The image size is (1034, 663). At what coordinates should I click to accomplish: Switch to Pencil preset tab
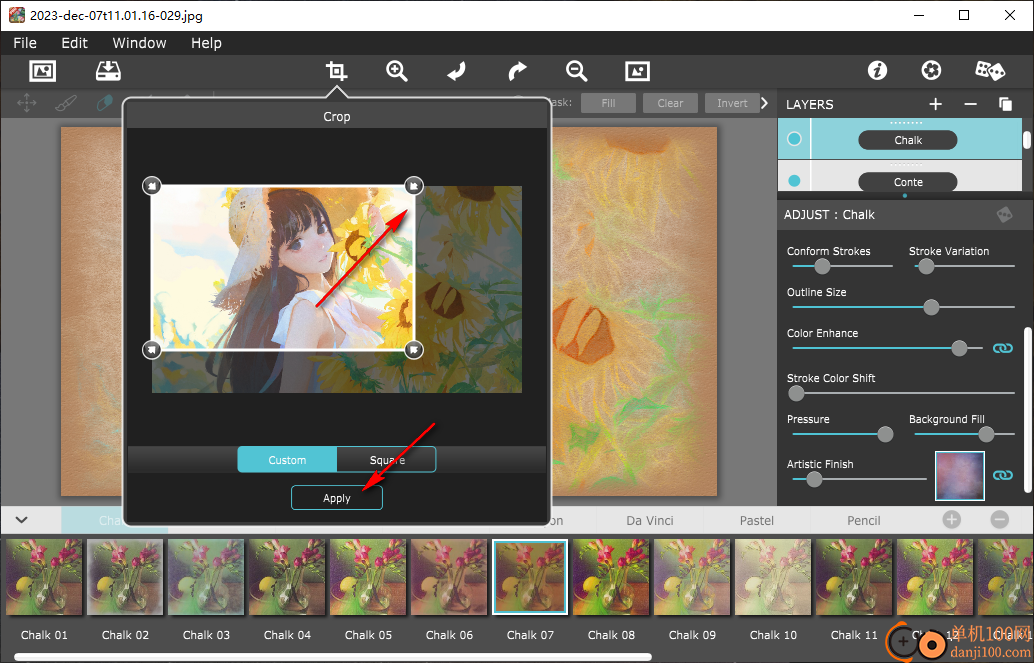pos(863,521)
